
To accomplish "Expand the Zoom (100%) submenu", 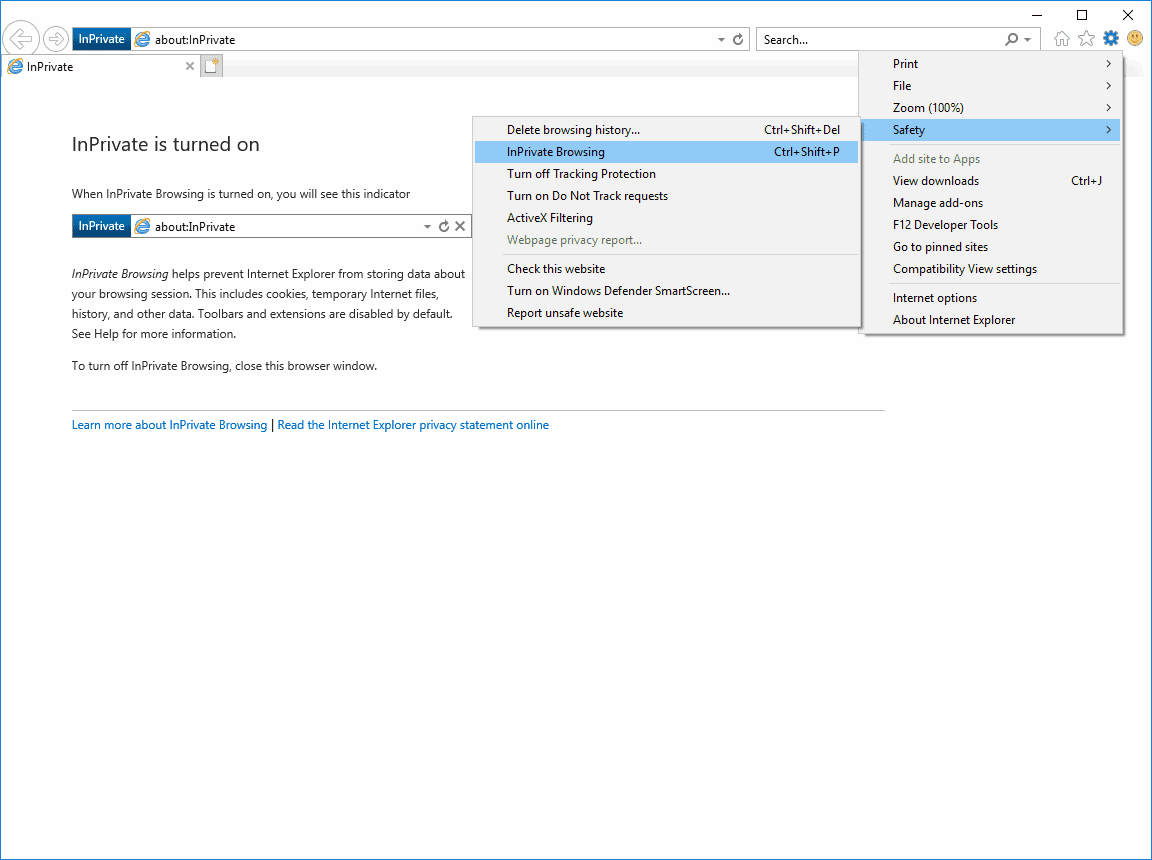I will [x=990, y=108].
